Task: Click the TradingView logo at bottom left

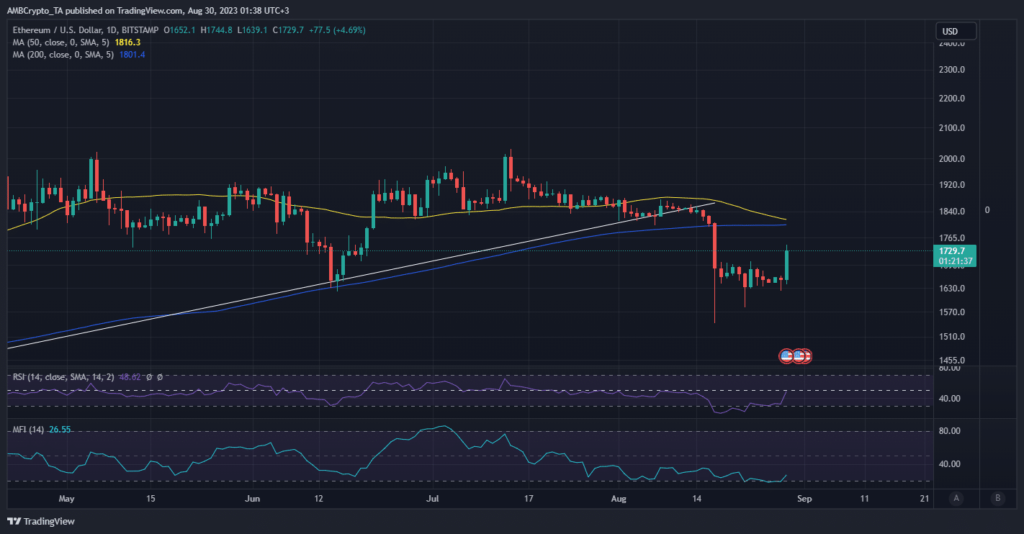Action: pos(41,521)
